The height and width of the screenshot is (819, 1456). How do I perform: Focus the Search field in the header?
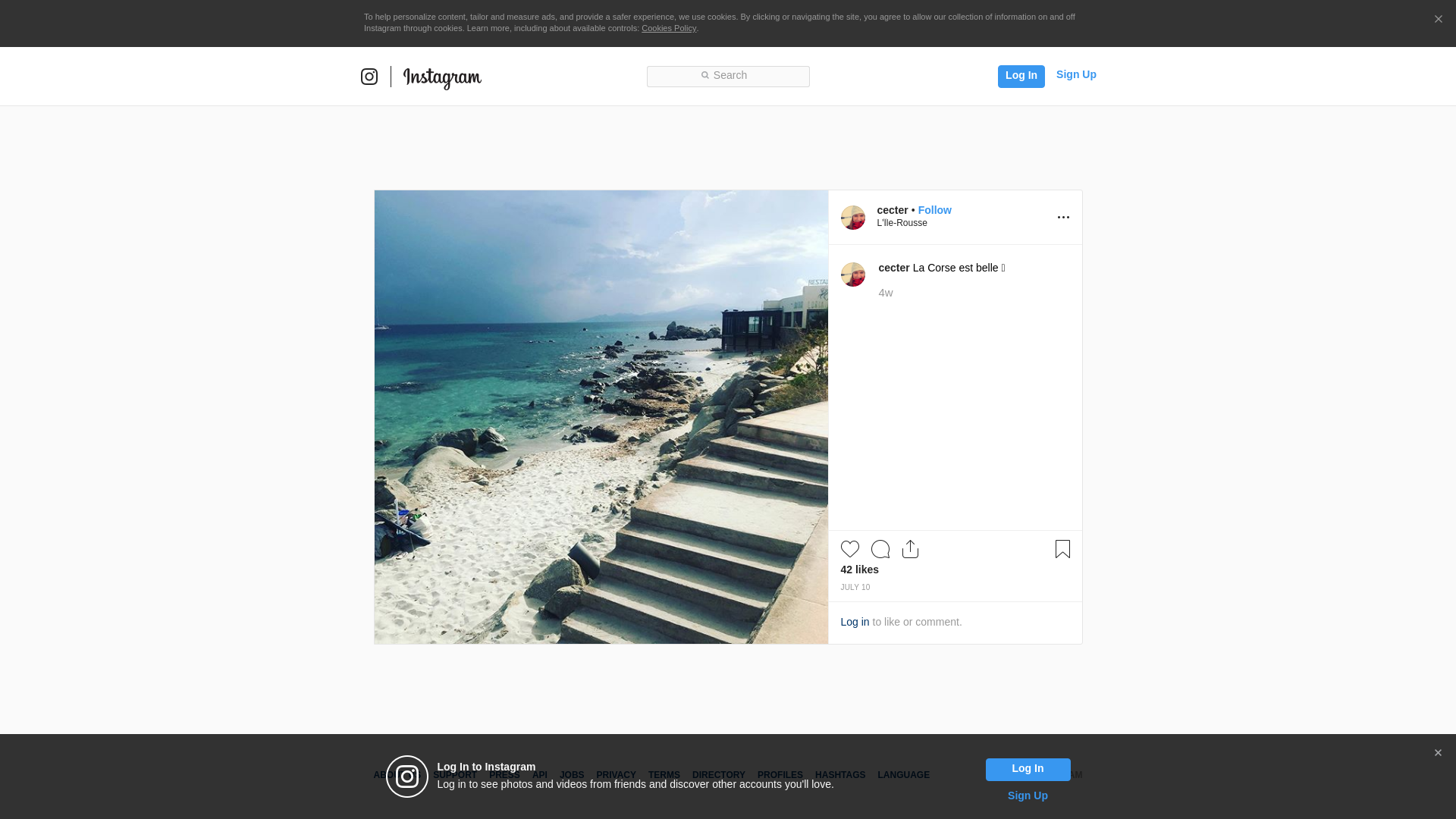click(x=728, y=77)
